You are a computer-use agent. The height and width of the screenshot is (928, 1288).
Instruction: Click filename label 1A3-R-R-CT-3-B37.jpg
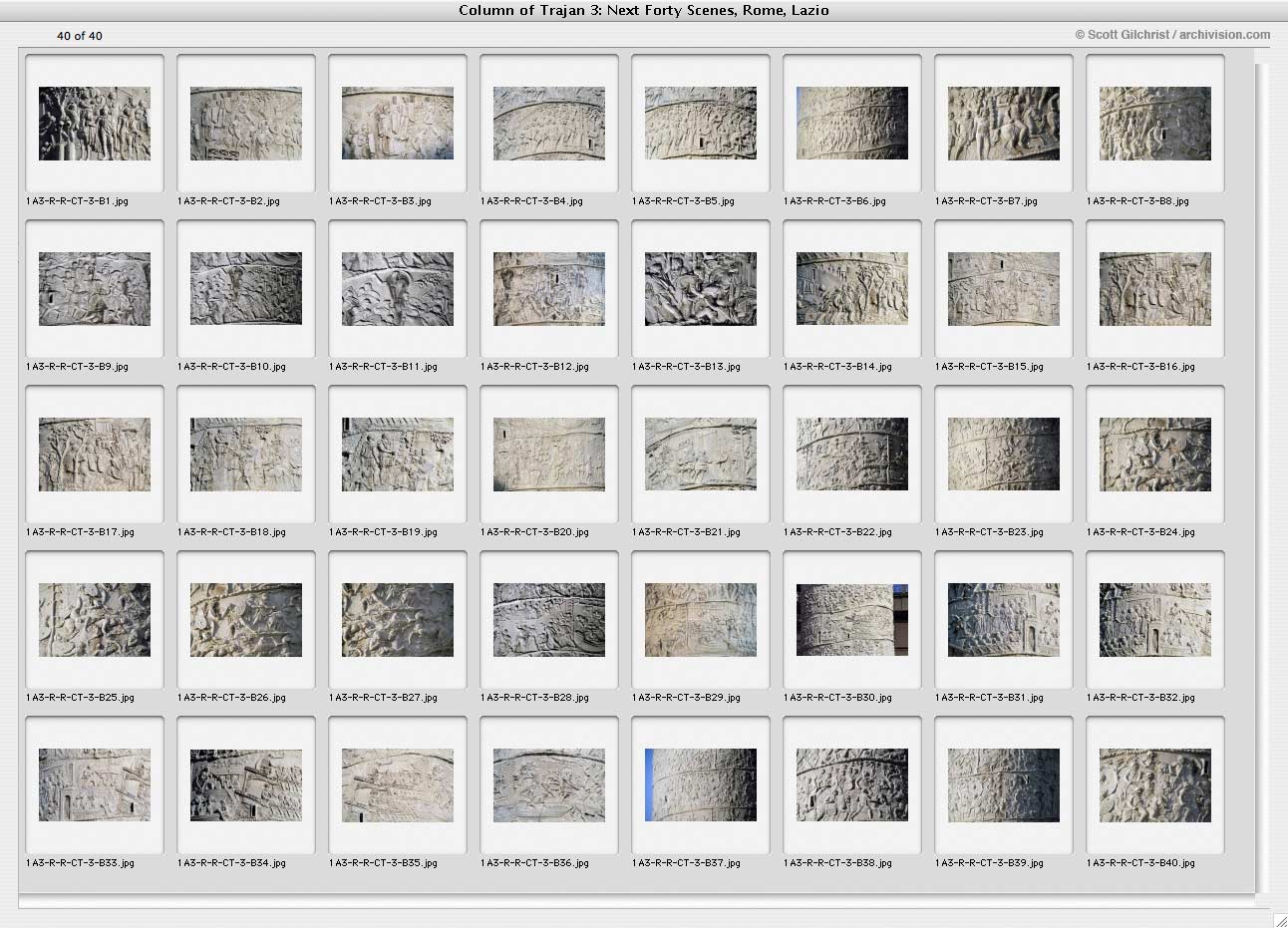tap(686, 863)
